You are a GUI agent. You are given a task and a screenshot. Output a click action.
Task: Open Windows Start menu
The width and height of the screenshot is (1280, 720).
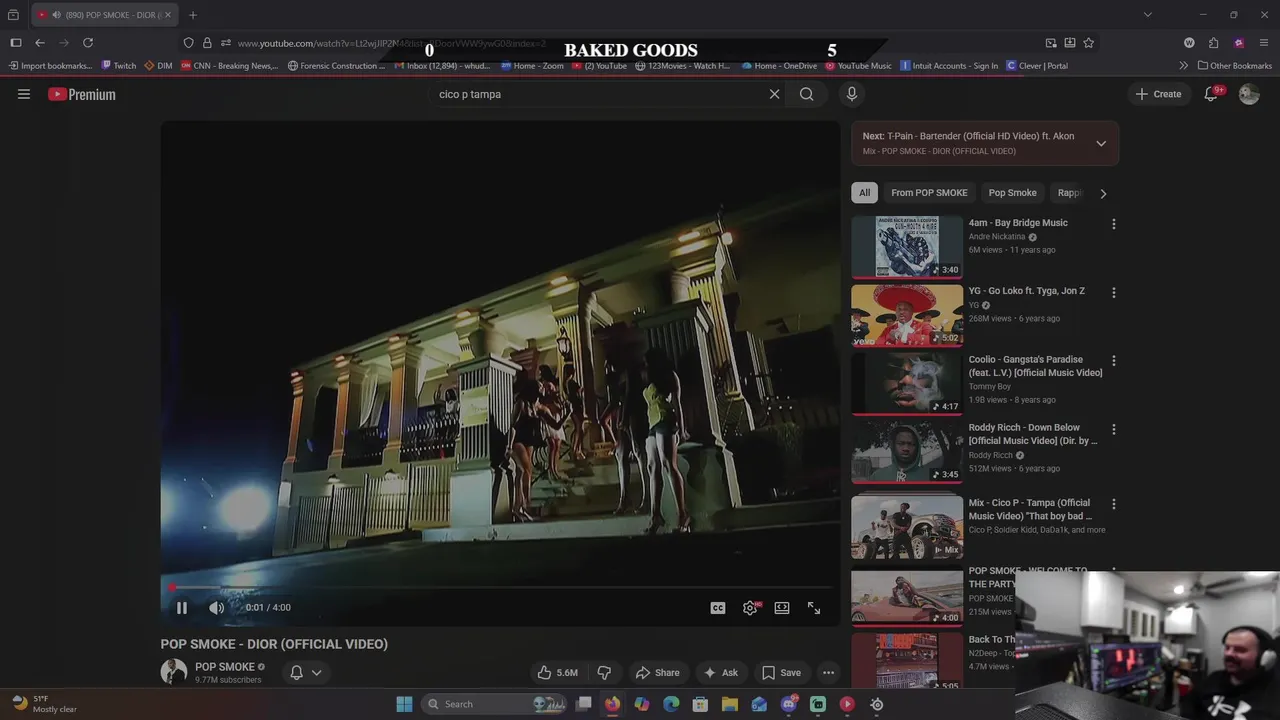(x=404, y=704)
